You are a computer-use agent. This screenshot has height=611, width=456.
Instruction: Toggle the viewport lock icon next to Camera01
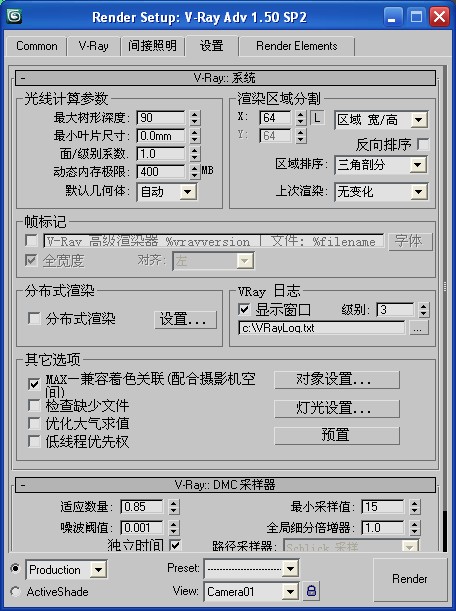tap(311, 590)
